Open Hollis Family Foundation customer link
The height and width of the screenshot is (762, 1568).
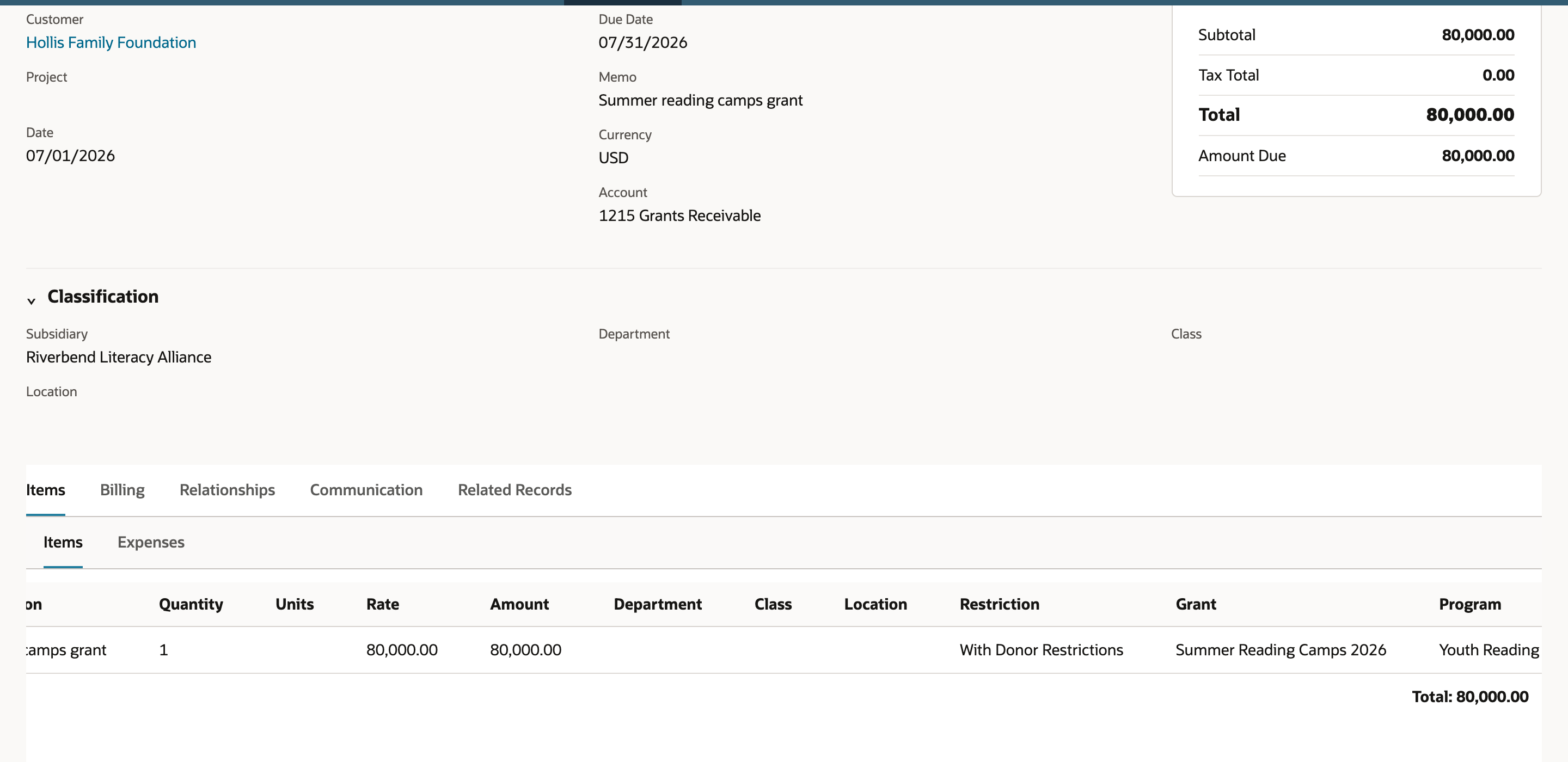[111, 42]
